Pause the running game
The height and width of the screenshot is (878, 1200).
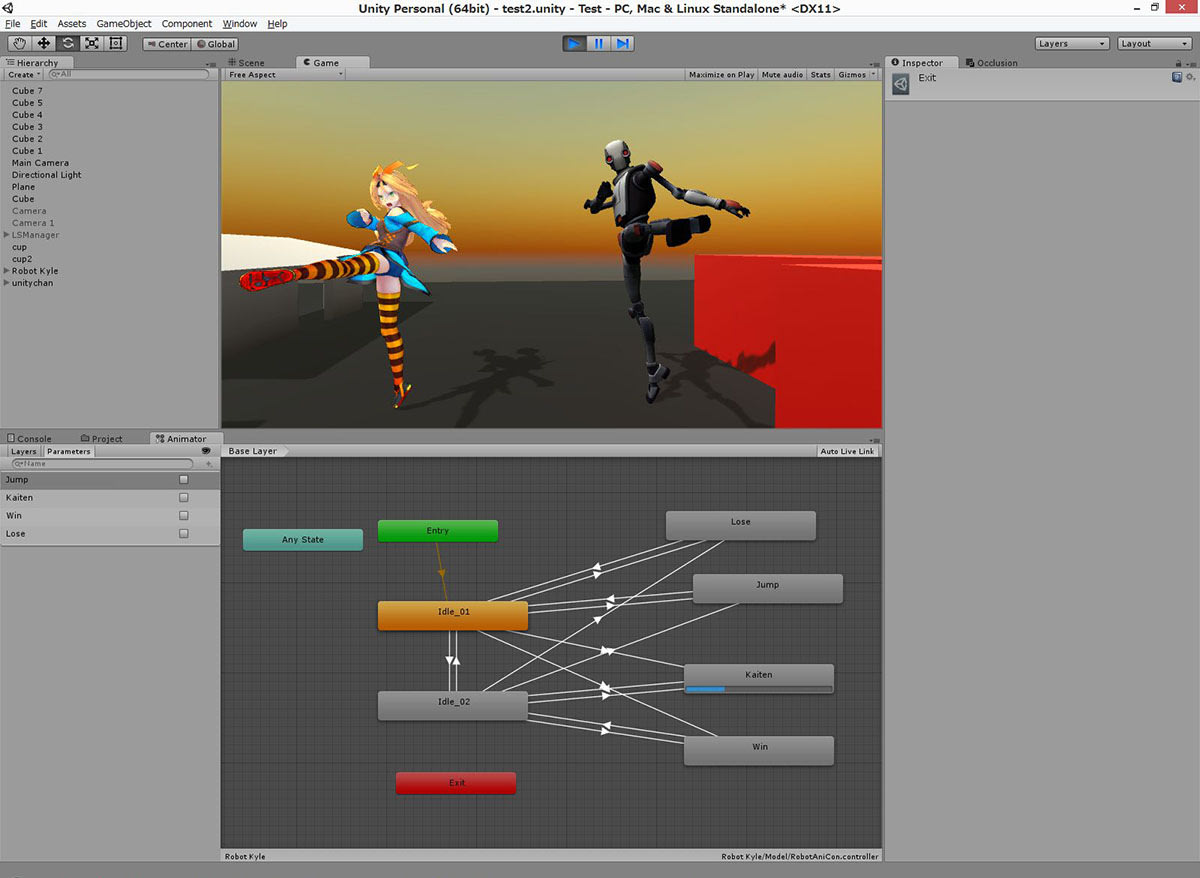pyautogui.click(x=598, y=43)
